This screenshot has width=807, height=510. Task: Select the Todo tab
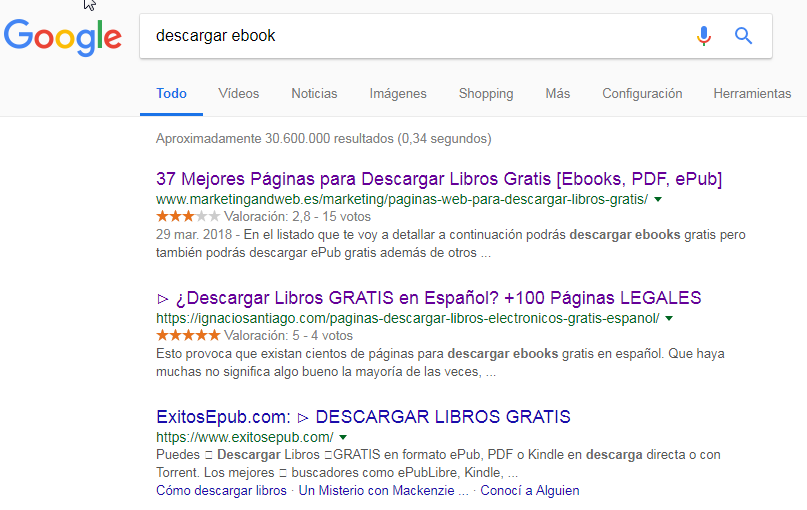coord(171,94)
